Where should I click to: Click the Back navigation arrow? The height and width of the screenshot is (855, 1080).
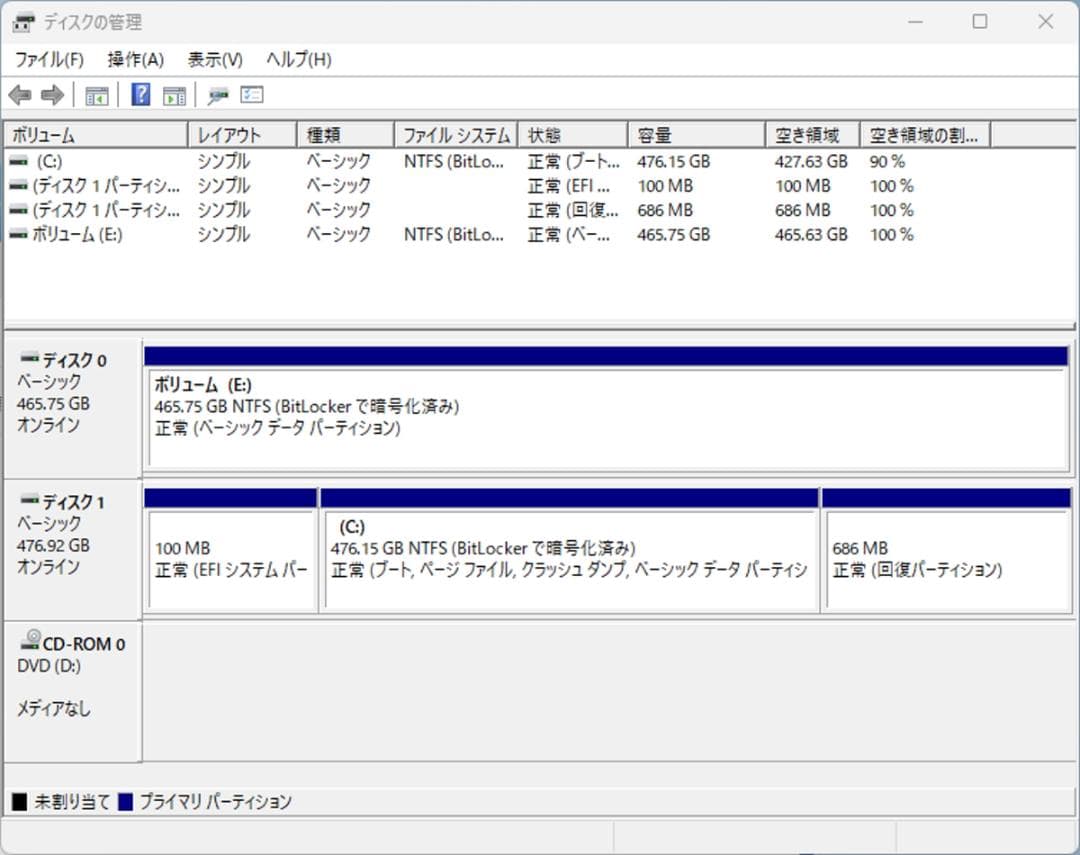point(22,94)
